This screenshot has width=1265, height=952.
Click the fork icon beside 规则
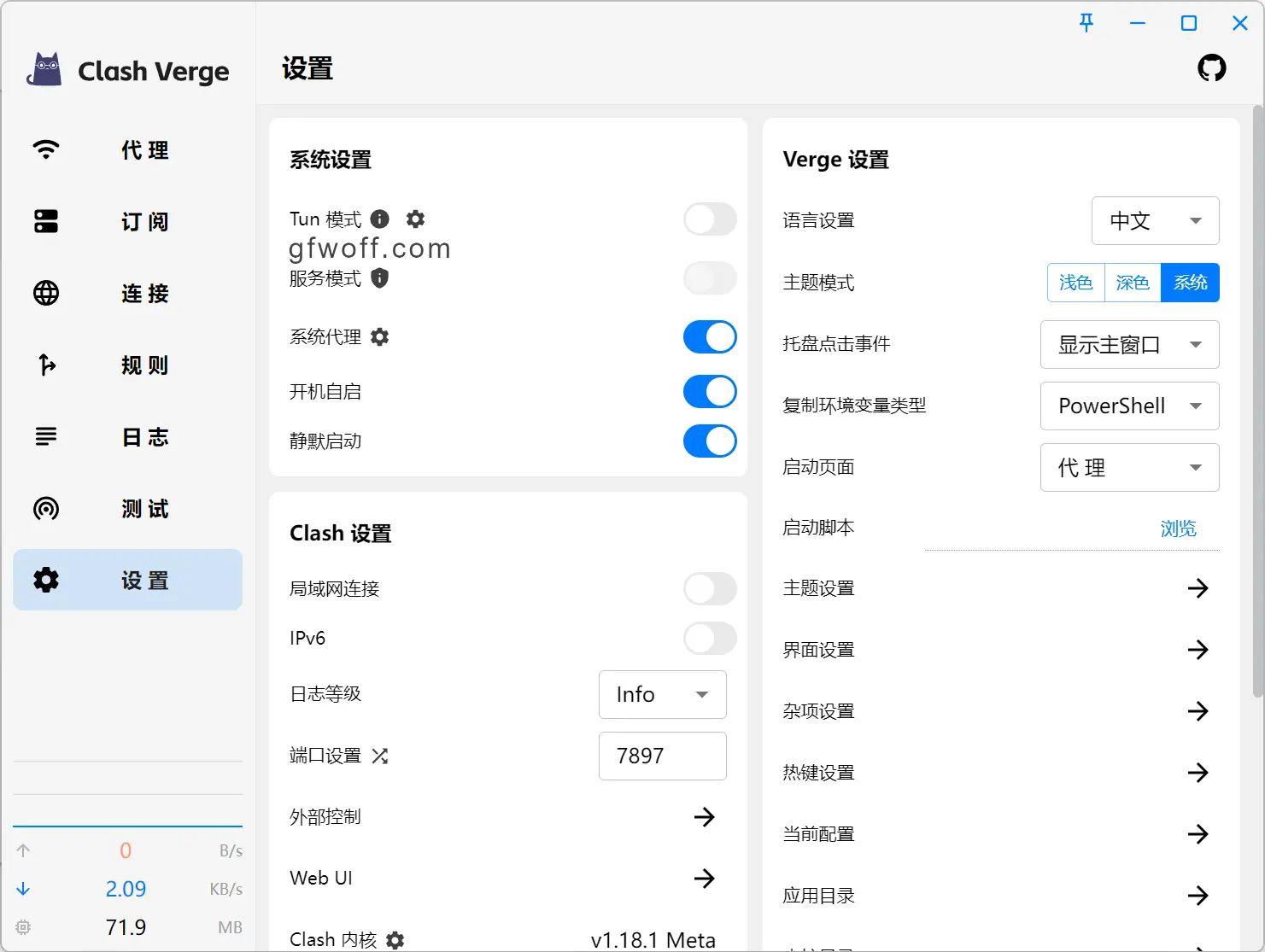pos(46,365)
